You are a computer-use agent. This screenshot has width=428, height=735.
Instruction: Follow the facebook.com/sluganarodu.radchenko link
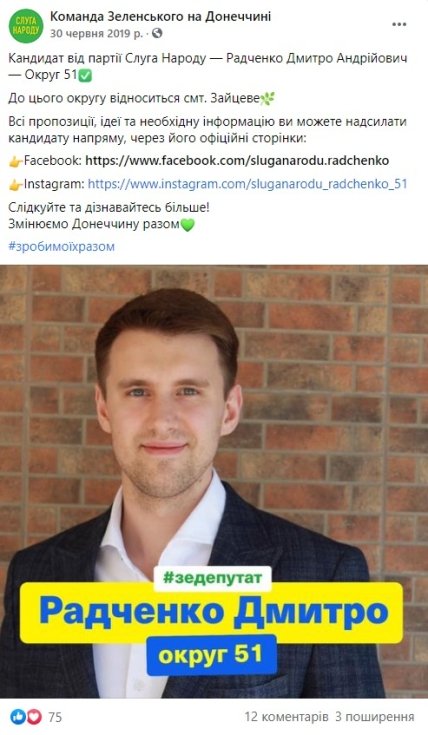[237, 161]
